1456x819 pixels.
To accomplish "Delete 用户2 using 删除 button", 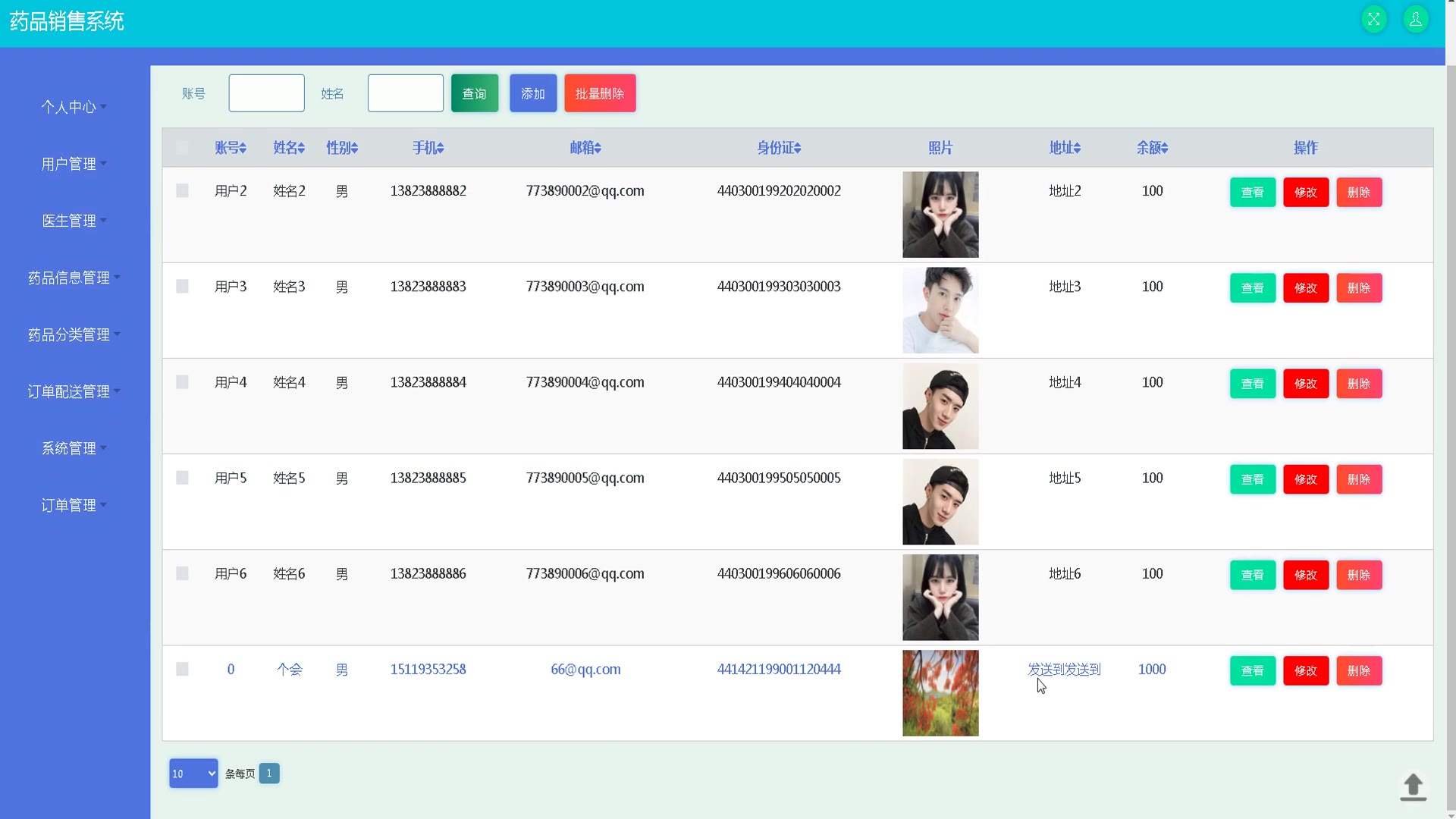I will pos(1359,193).
